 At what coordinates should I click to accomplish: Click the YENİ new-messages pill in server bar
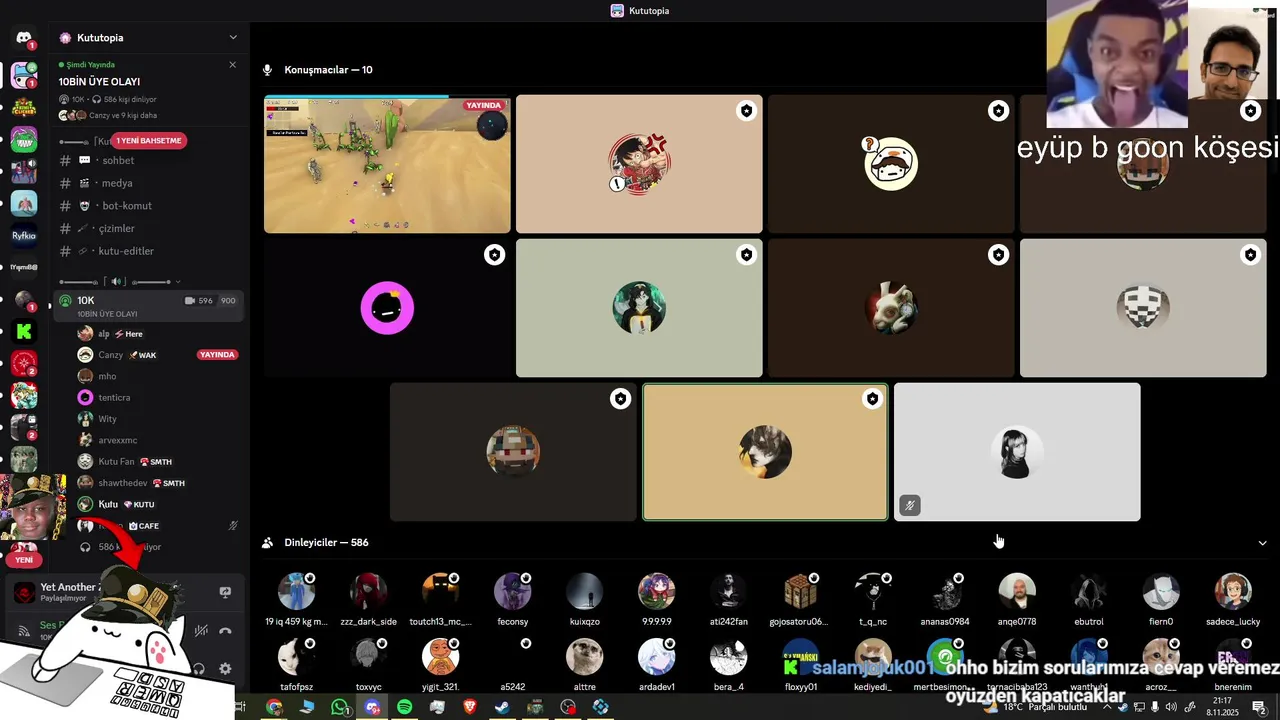click(24, 560)
